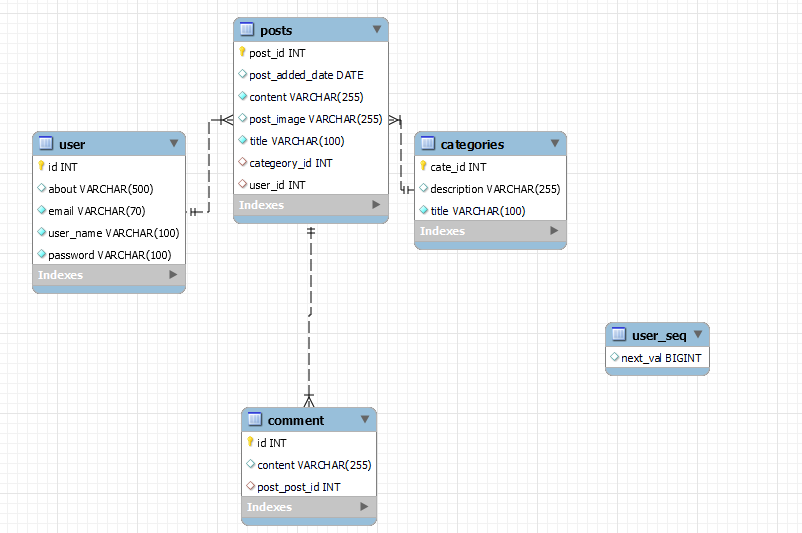The image size is (802, 533).
Task: Click the cate_id primary key icon
Action: pos(424,166)
